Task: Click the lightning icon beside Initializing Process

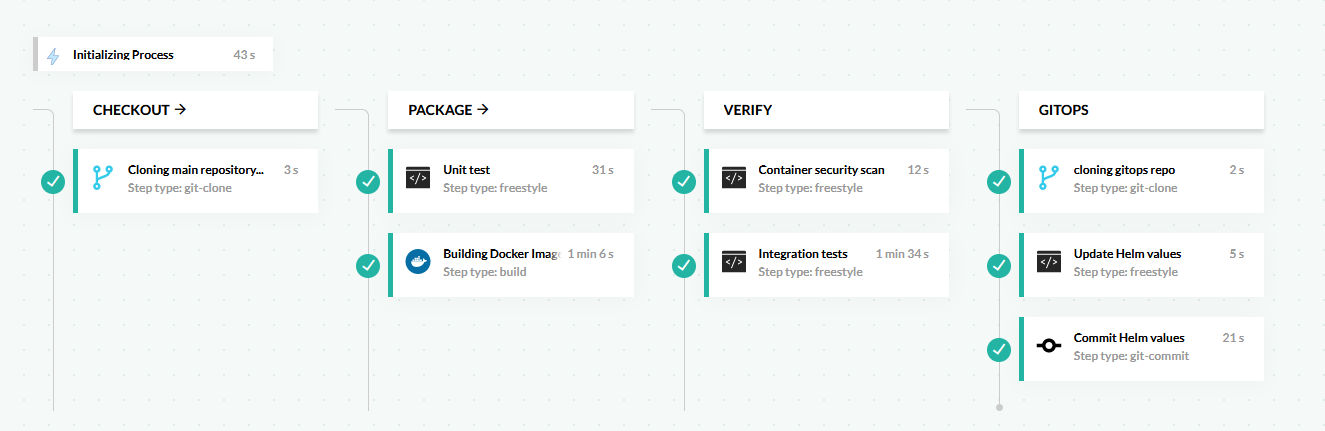Action: pos(53,56)
